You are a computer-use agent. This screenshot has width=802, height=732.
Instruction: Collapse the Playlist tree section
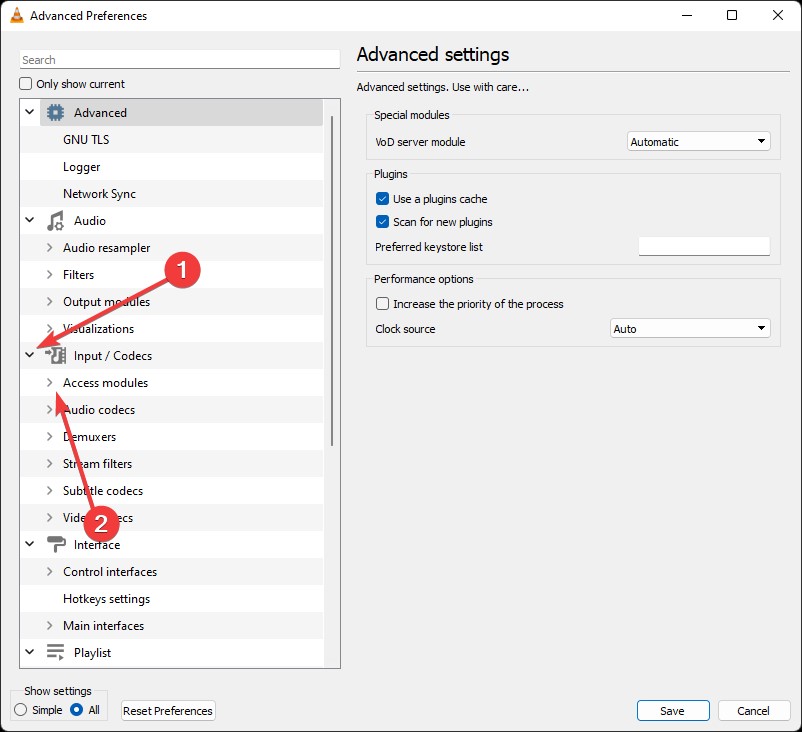tap(30, 652)
